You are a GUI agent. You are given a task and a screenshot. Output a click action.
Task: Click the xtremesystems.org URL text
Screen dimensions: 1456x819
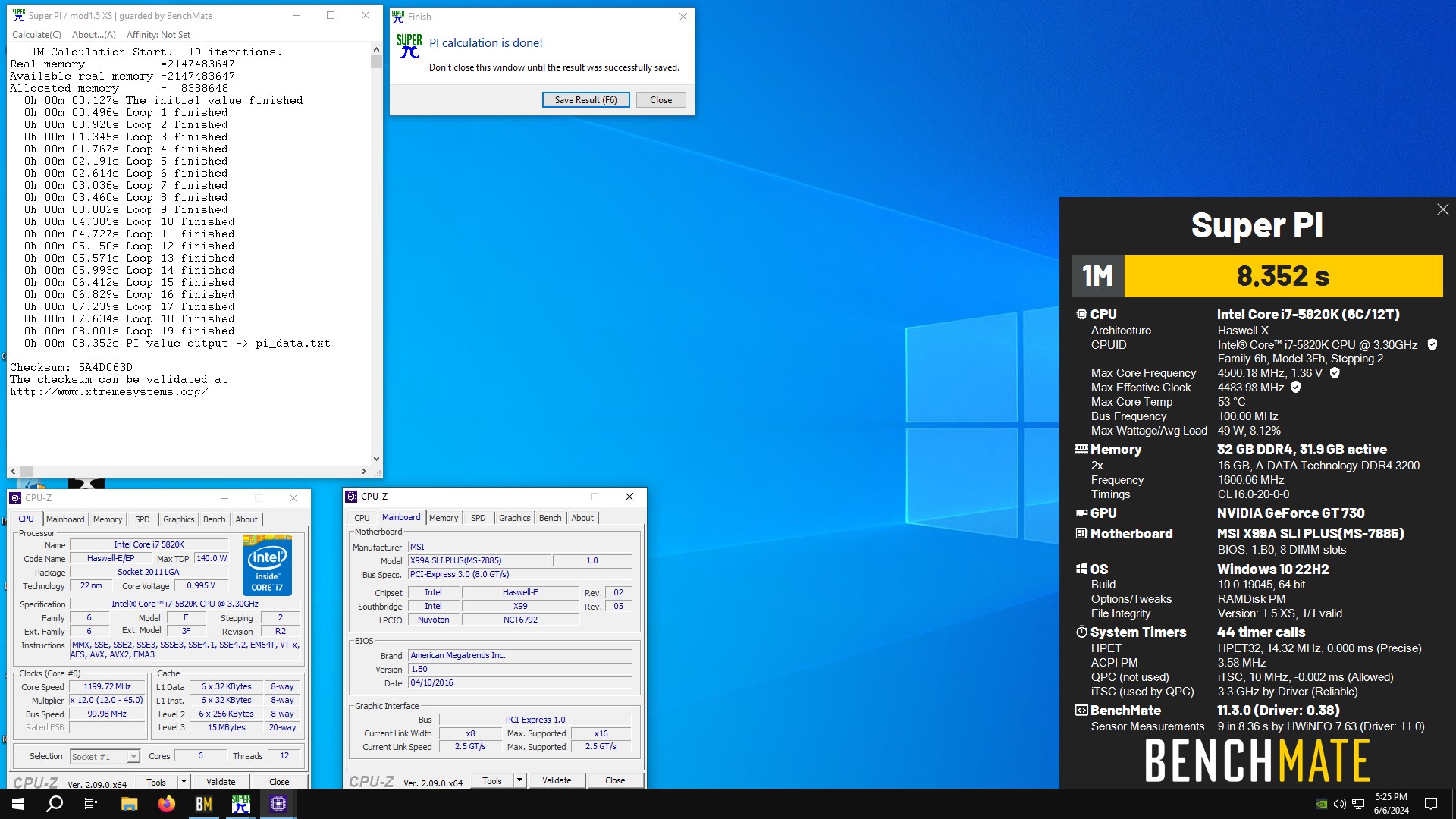pyautogui.click(x=108, y=391)
